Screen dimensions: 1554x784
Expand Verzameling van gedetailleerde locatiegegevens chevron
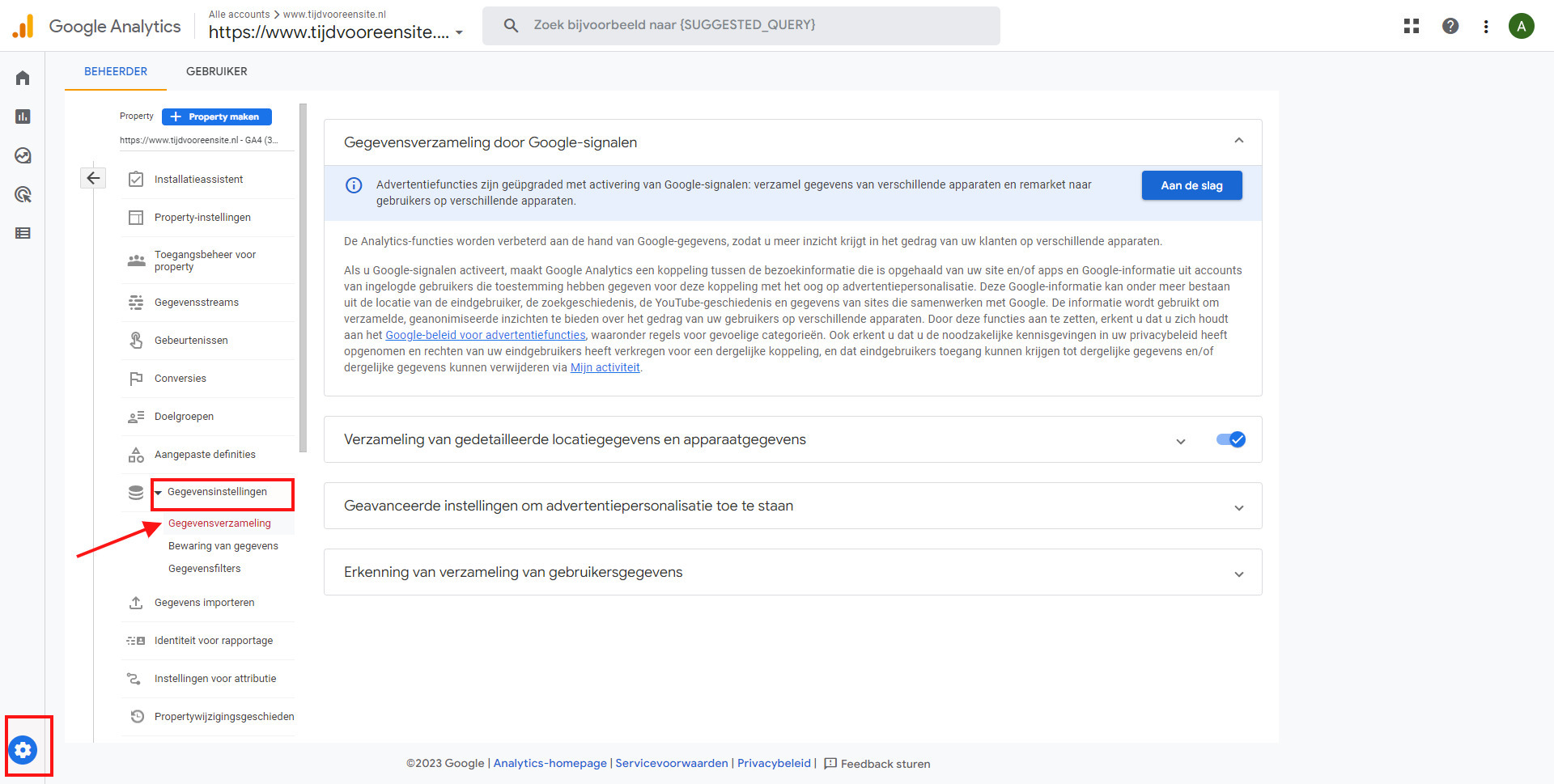click(x=1180, y=441)
